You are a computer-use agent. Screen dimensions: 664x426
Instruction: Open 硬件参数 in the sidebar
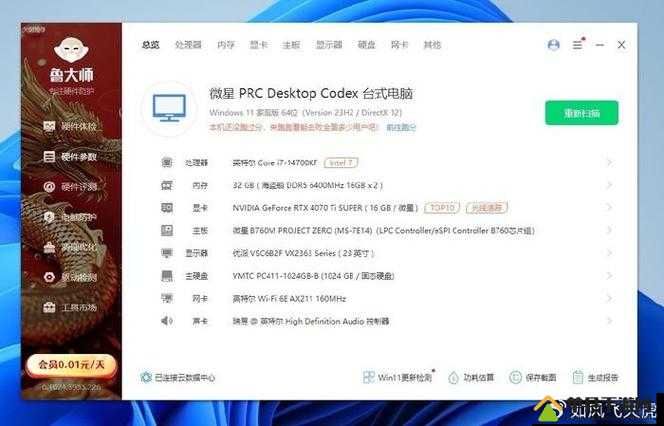(70, 157)
